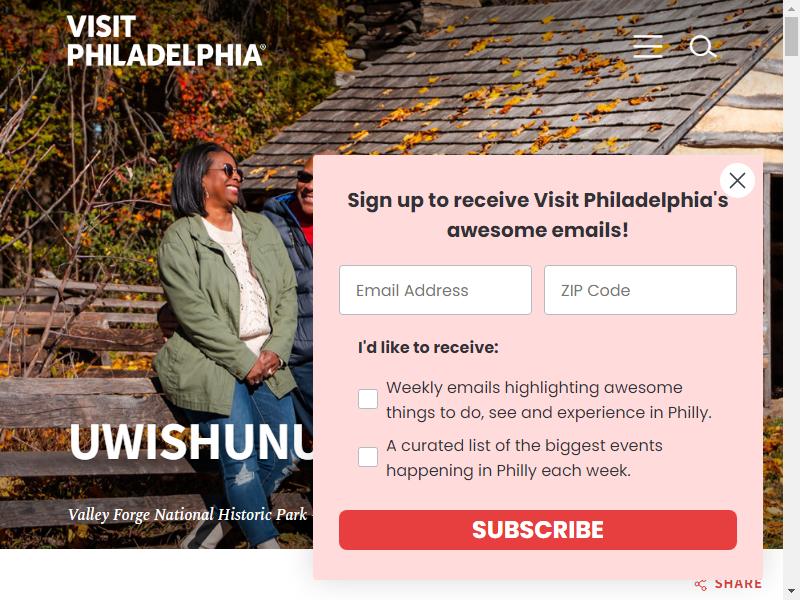Click the share icon beside SHARE
800x600 pixels.
coord(701,585)
